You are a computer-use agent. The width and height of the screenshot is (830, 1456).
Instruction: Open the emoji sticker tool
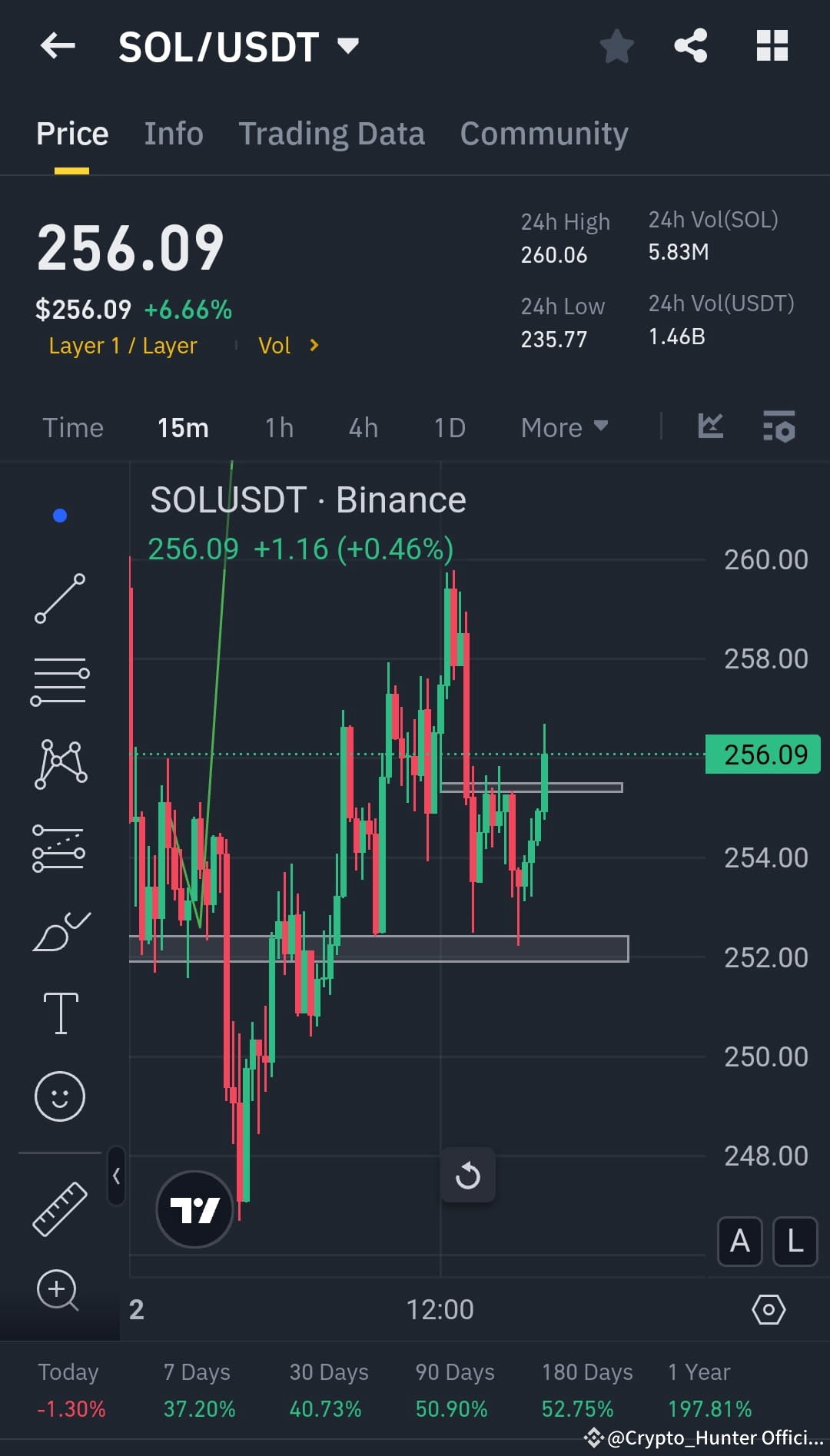(60, 1097)
